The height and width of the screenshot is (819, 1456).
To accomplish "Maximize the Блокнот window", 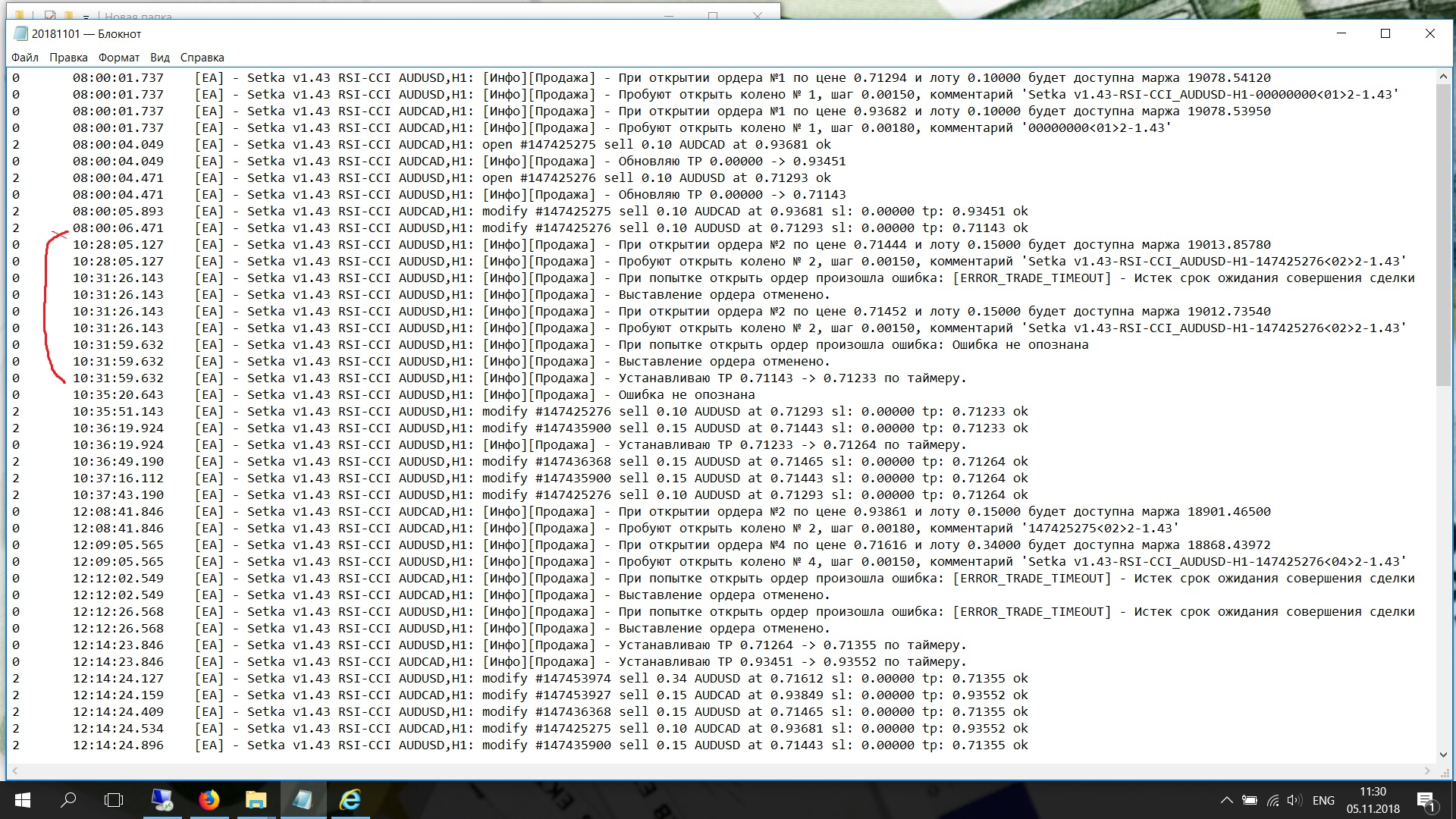I will 1385,33.
